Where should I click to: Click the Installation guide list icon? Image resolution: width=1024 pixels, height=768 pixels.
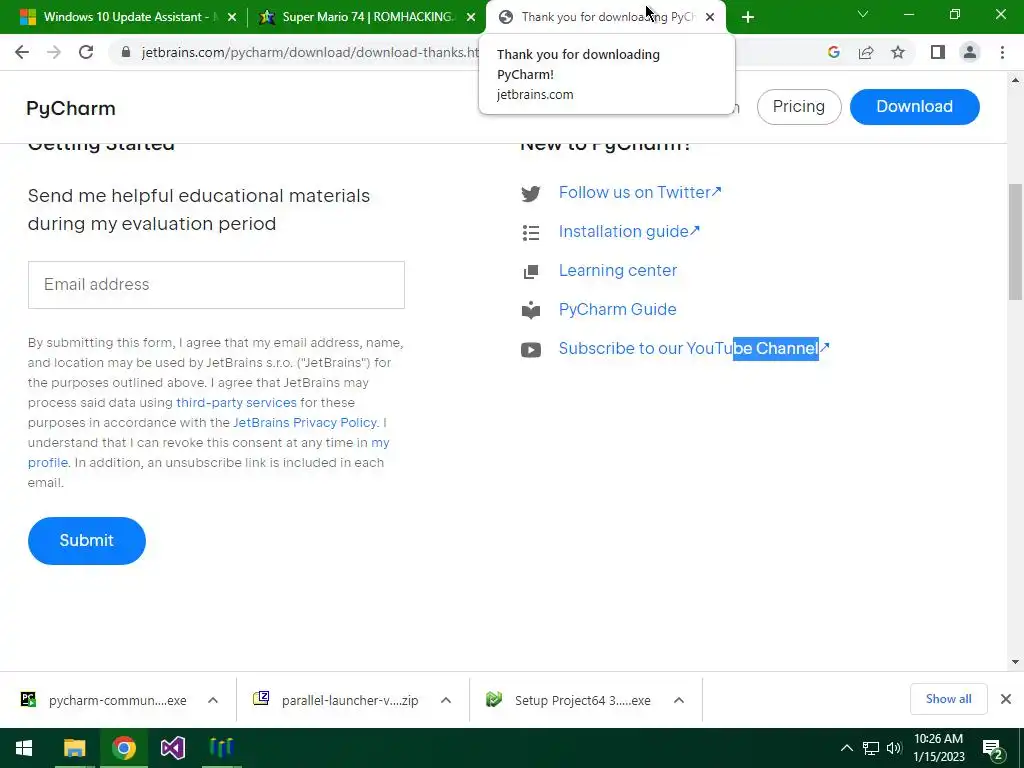pos(531,232)
